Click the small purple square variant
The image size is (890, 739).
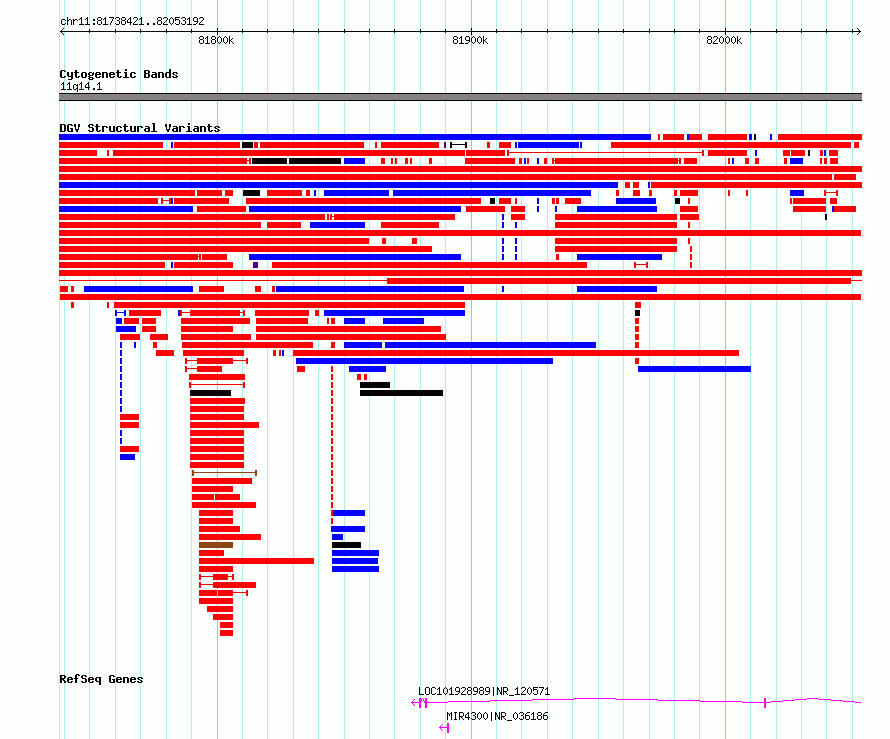(255, 265)
